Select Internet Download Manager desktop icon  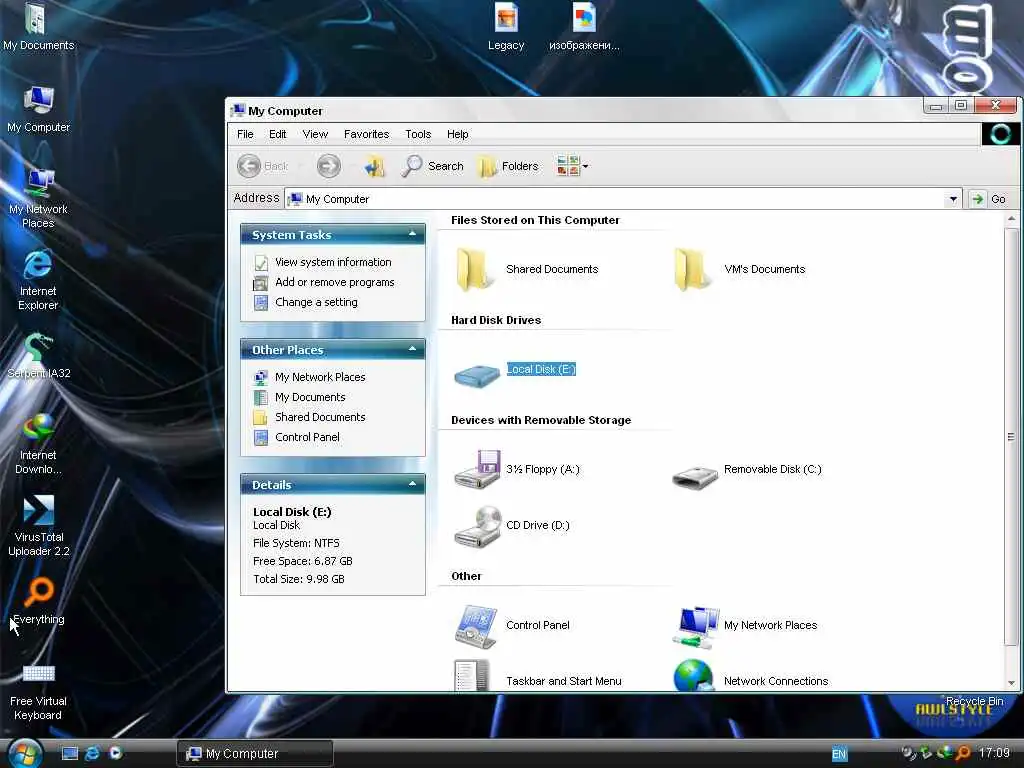pyautogui.click(x=39, y=444)
